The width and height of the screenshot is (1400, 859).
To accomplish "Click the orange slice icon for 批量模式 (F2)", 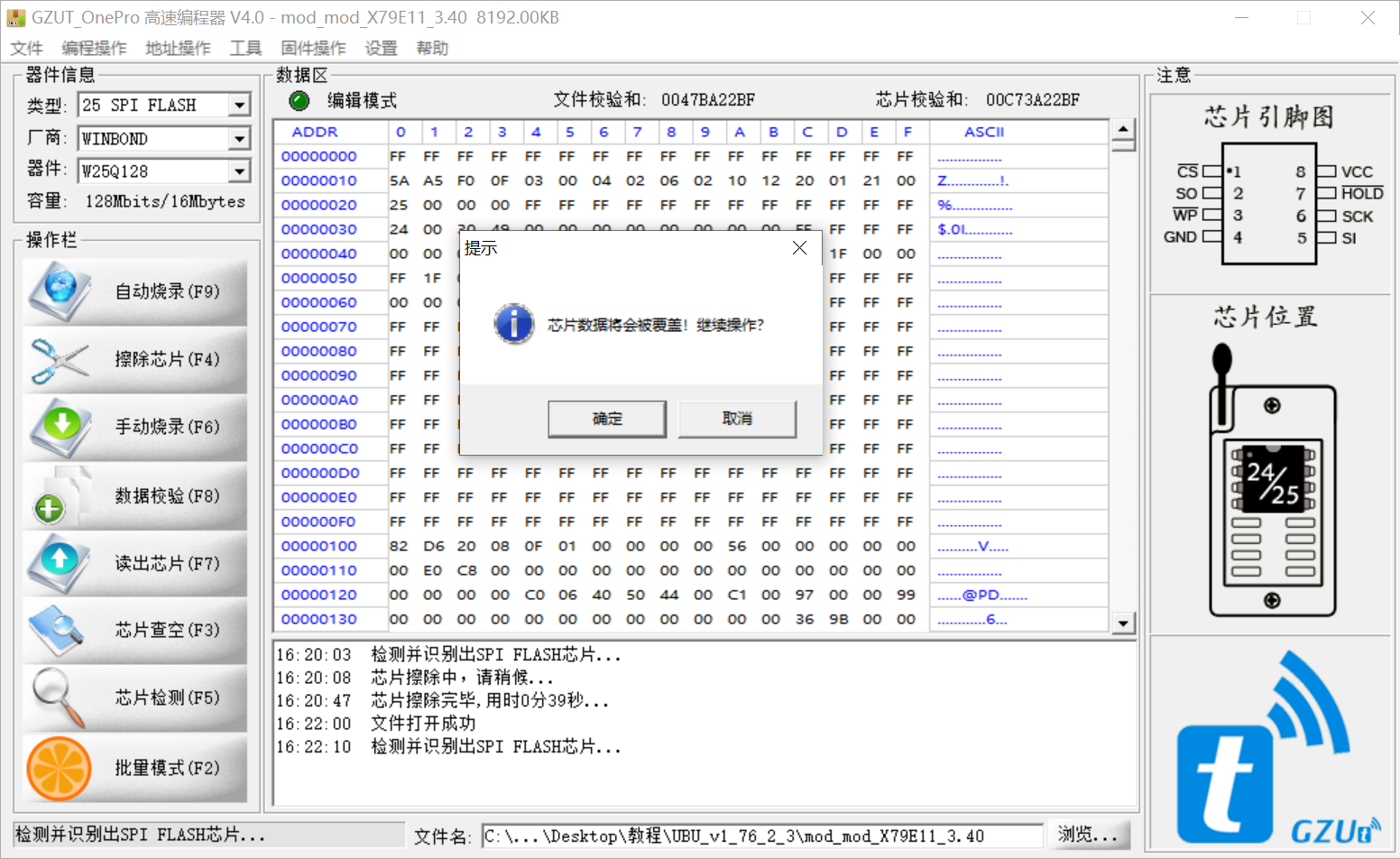I will pos(60,769).
